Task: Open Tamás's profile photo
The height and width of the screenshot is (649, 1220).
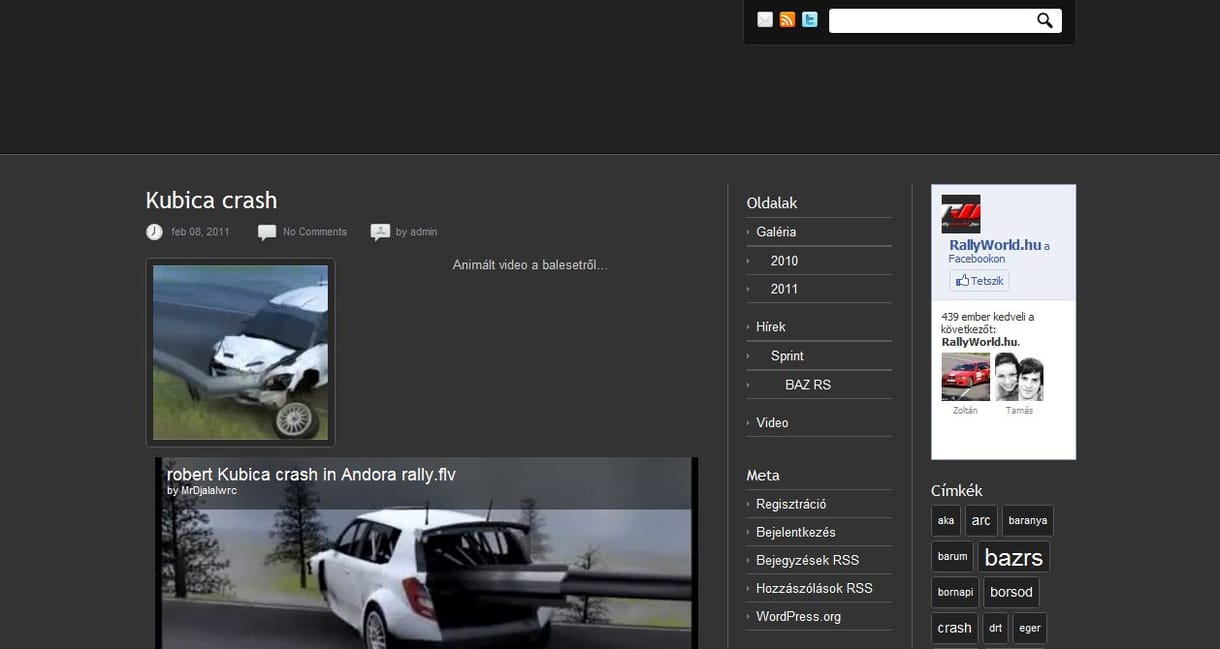Action: (1019, 377)
